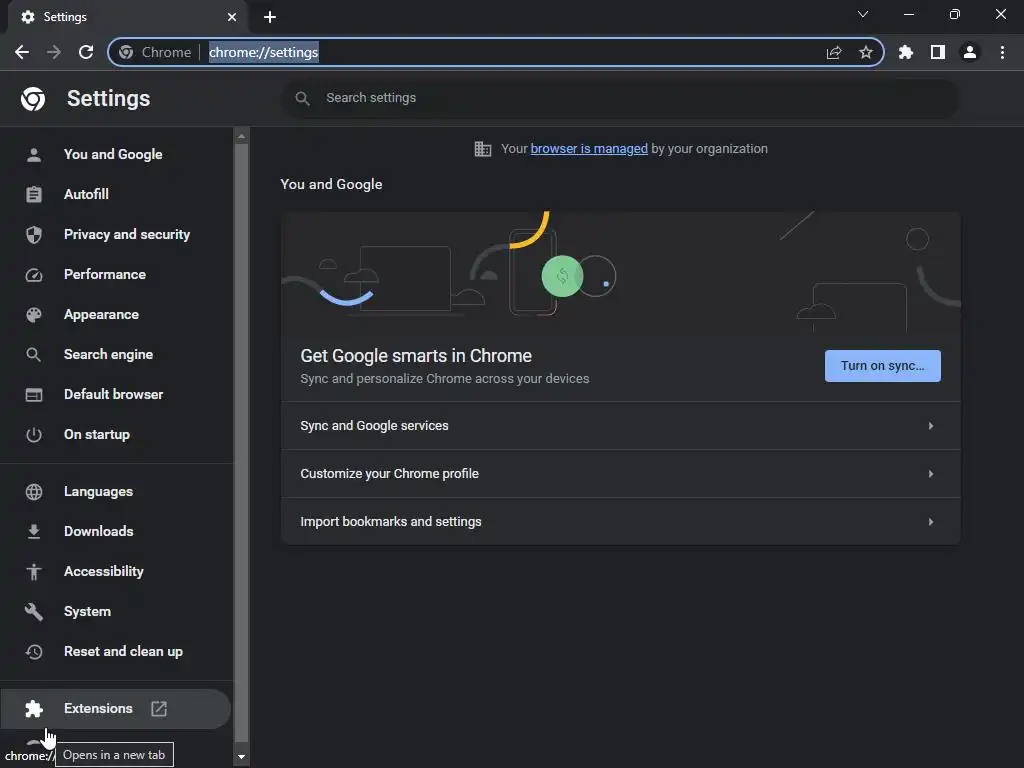Reload the current page
The image size is (1024, 768).
[x=86, y=52]
